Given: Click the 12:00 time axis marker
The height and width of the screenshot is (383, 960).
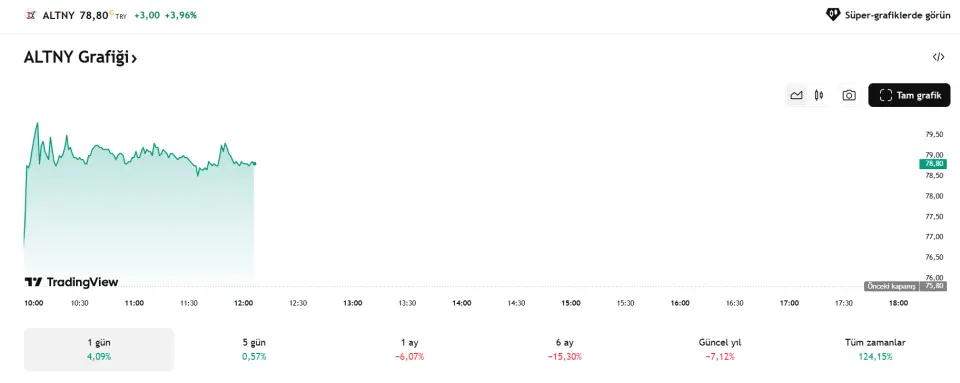Looking at the screenshot, I should tap(244, 303).
